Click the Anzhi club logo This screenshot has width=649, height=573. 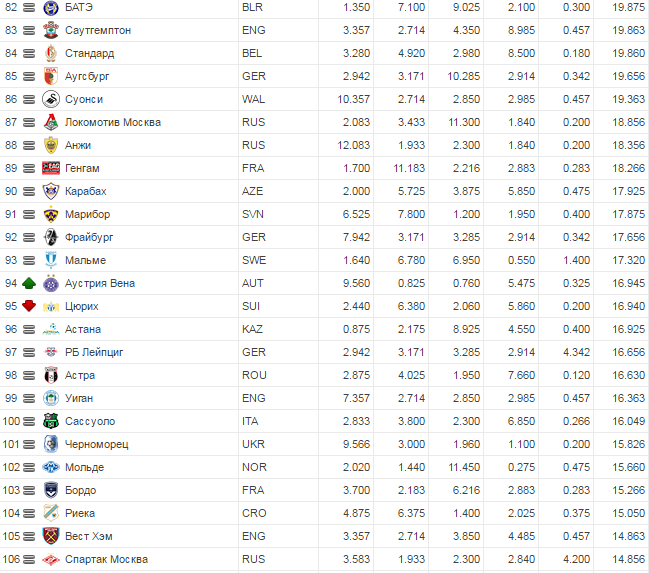51,145
